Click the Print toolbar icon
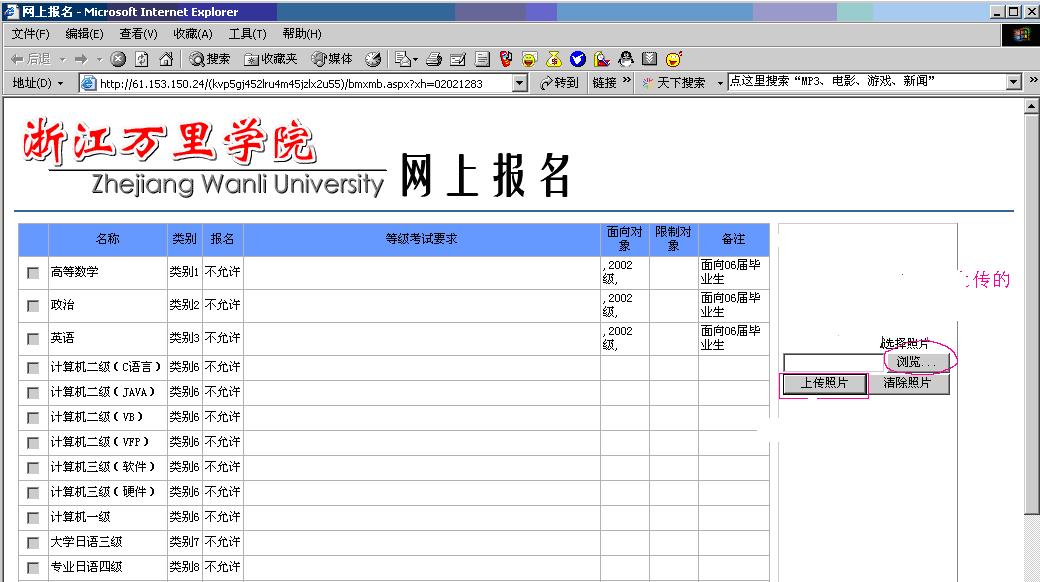The width and height of the screenshot is (1040, 582). [434, 59]
